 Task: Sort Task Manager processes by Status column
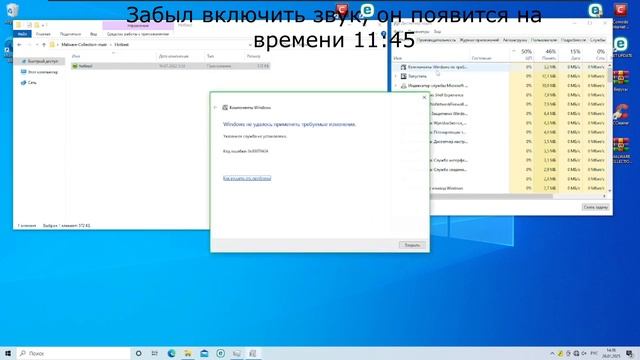coord(482,58)
